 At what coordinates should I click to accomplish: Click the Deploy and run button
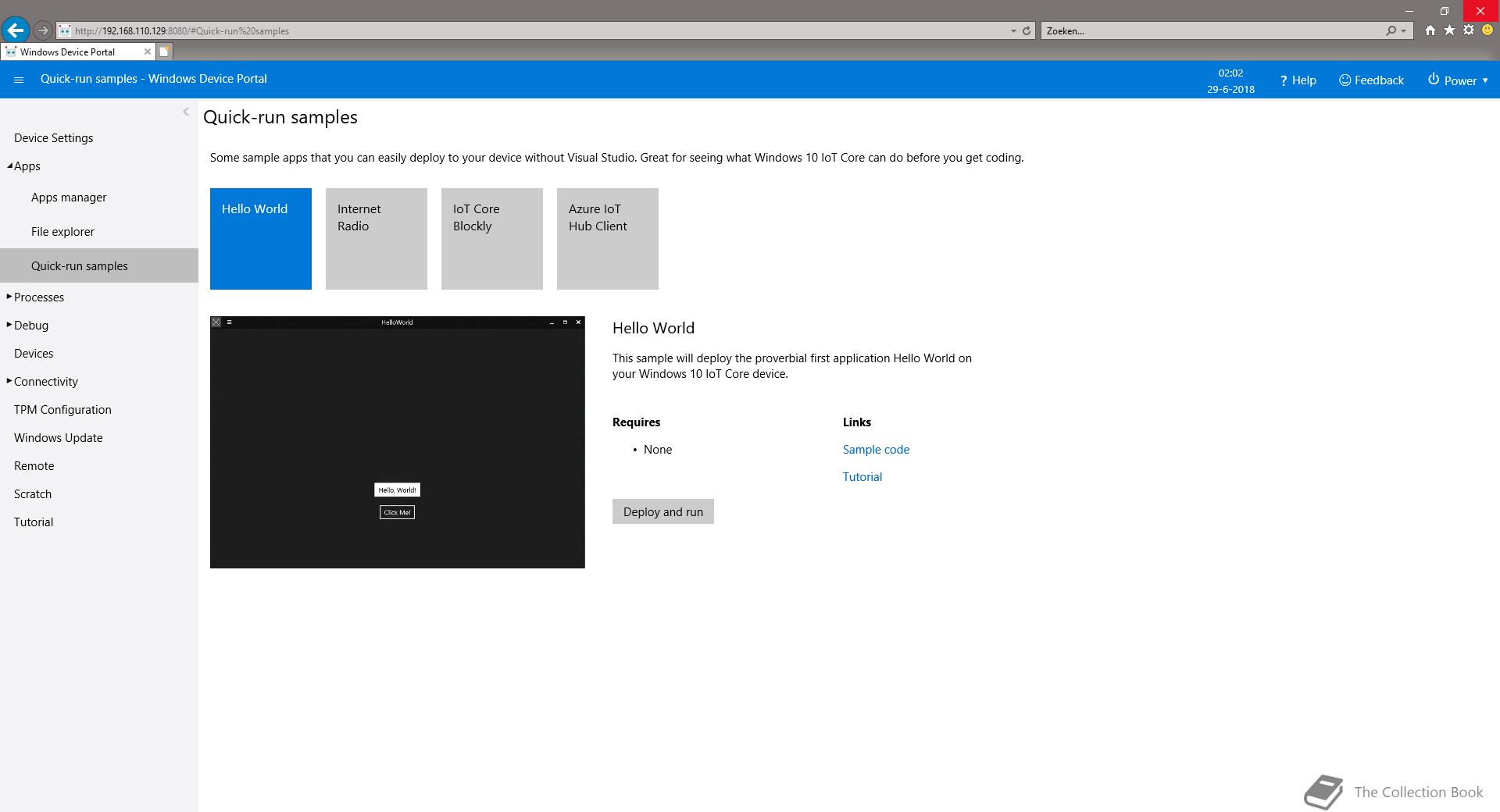(663, 511)
